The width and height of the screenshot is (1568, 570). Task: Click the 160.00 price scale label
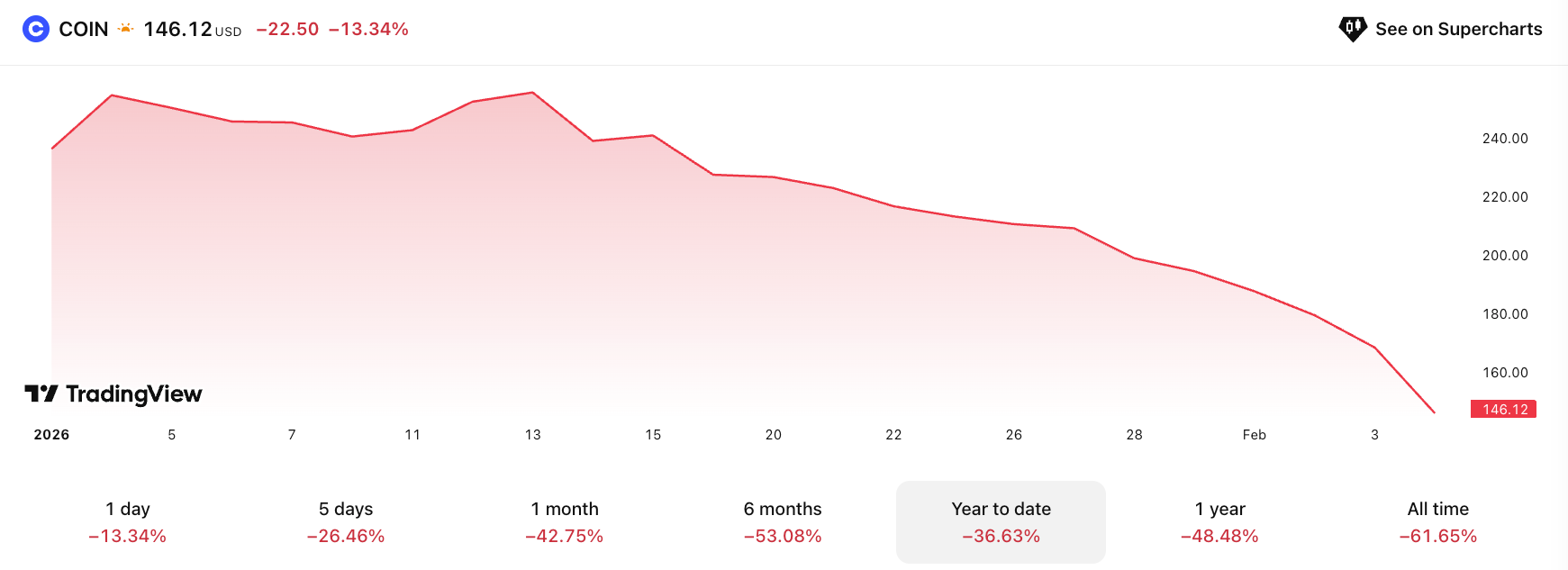[1505, 373]
